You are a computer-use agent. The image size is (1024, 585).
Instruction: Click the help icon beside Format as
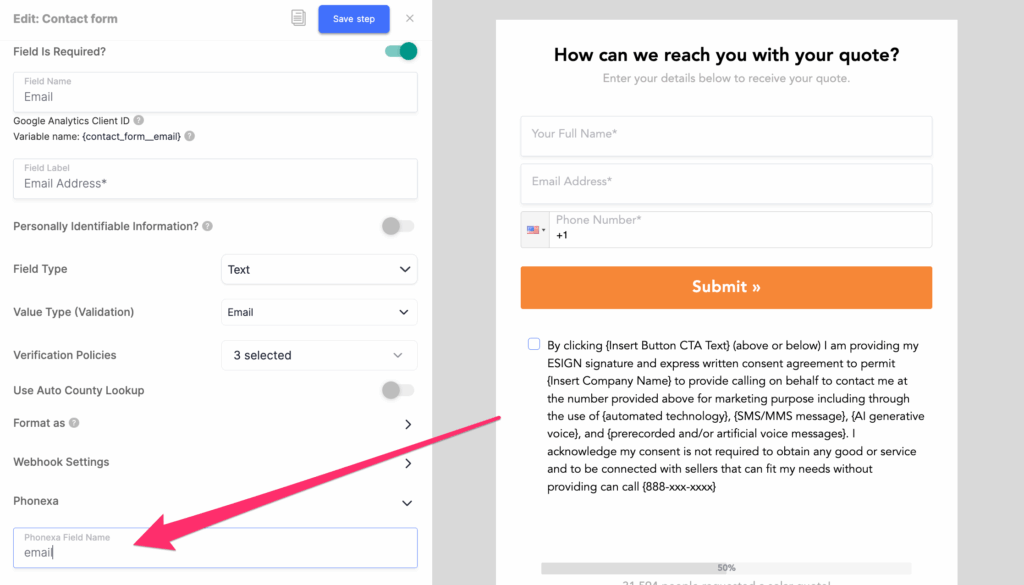[x=76, y=422]
